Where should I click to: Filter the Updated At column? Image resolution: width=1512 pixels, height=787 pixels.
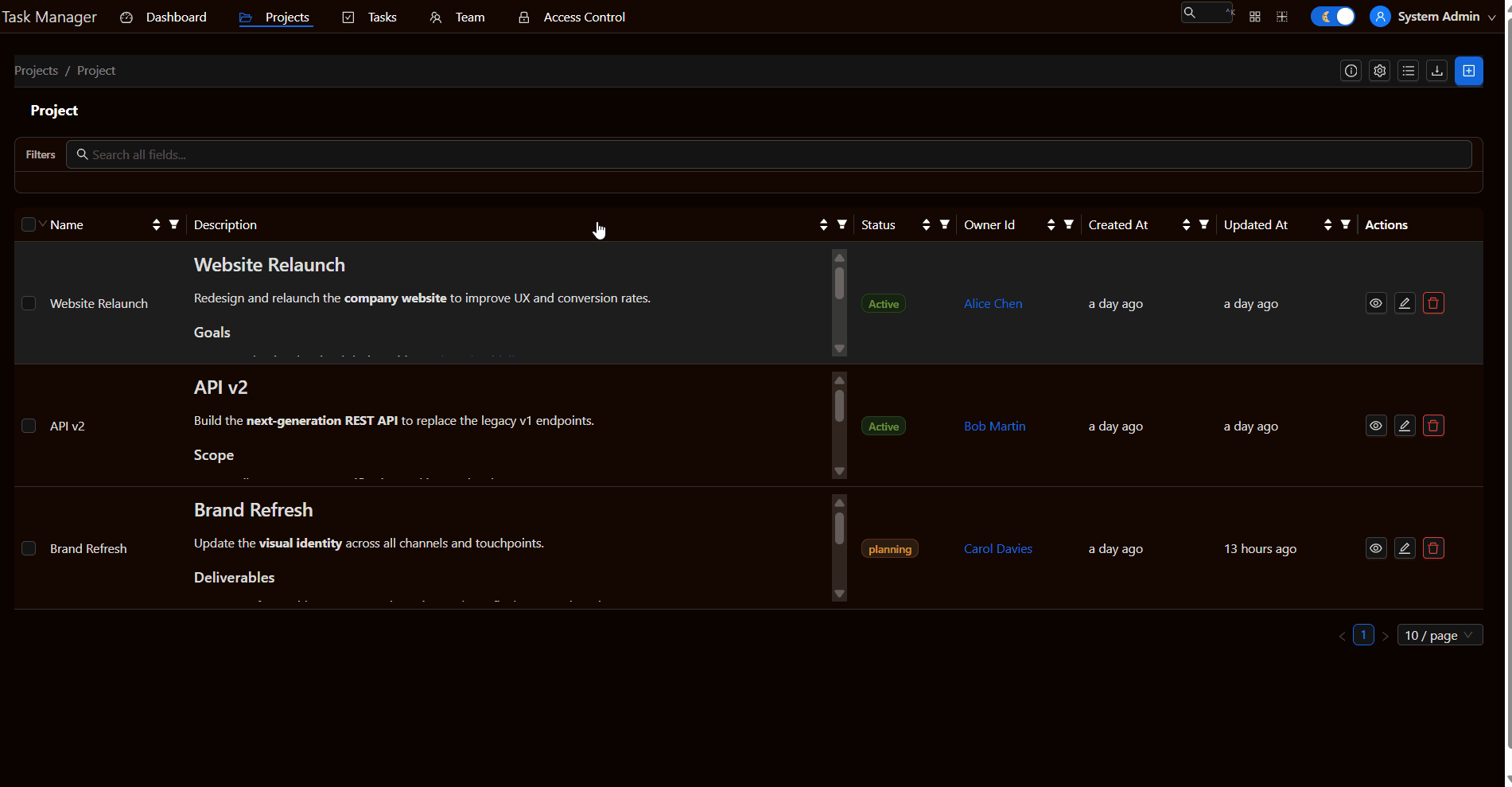(1345, 224)
